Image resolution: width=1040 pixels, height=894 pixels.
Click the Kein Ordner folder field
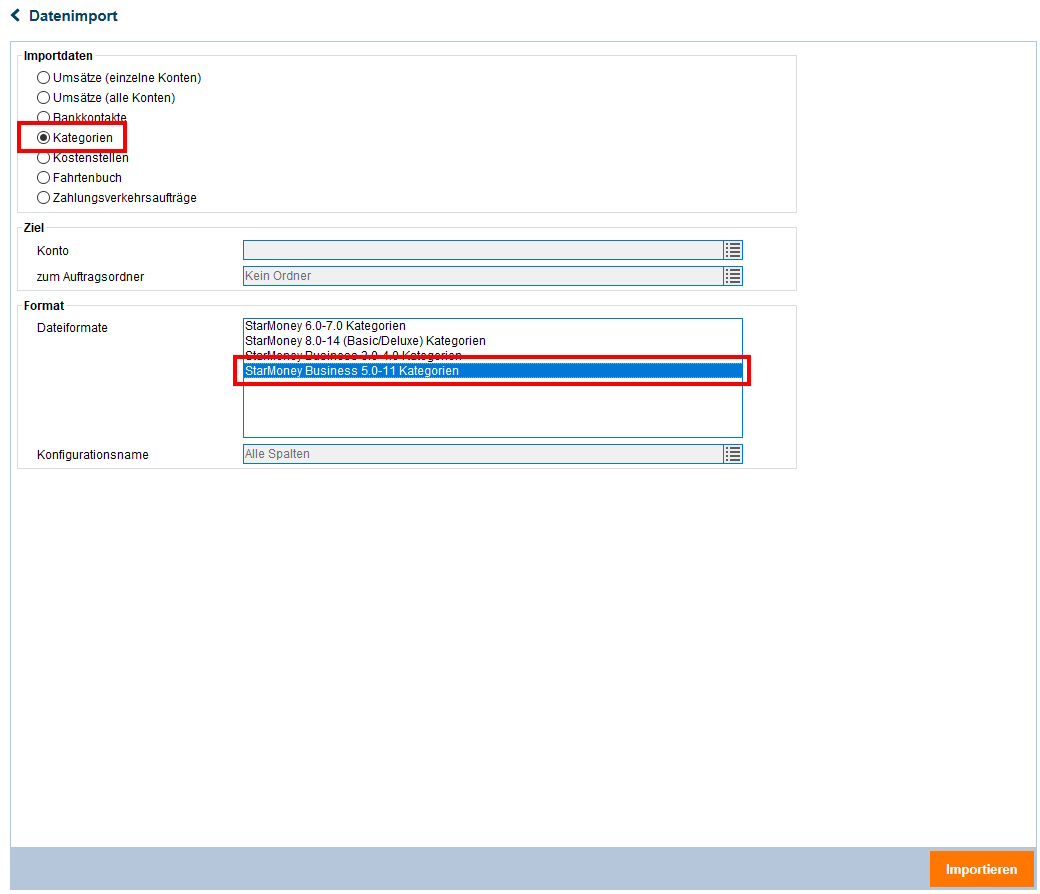pyautogui.click(x=483, y=276)
